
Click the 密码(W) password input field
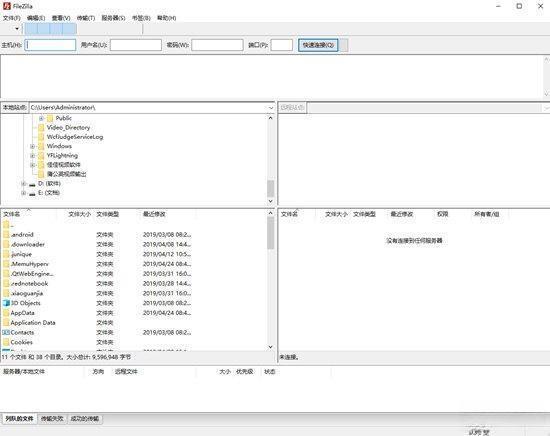217,45
